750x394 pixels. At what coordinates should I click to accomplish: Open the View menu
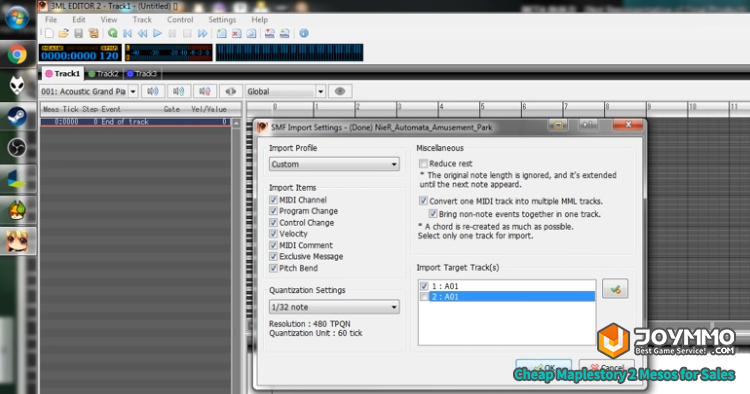109,20
